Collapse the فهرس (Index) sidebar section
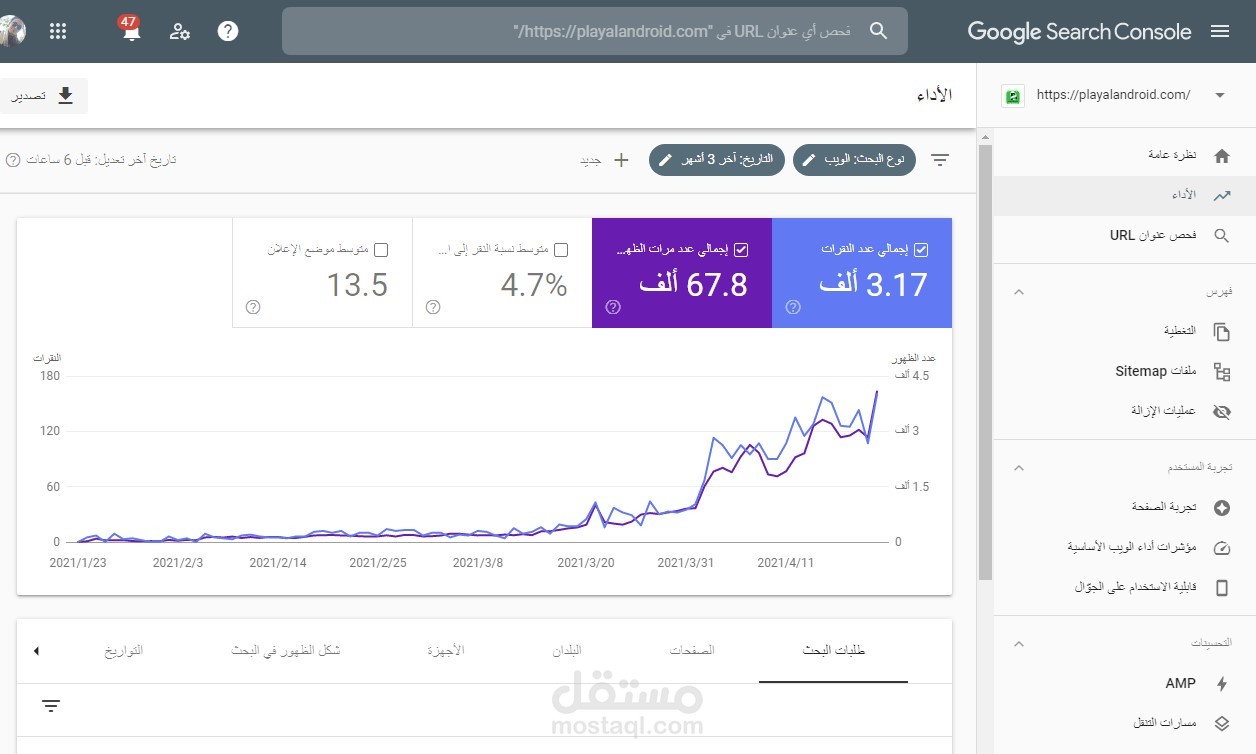The width and height of the screenshot is (1256, 754). [1018, 291]
